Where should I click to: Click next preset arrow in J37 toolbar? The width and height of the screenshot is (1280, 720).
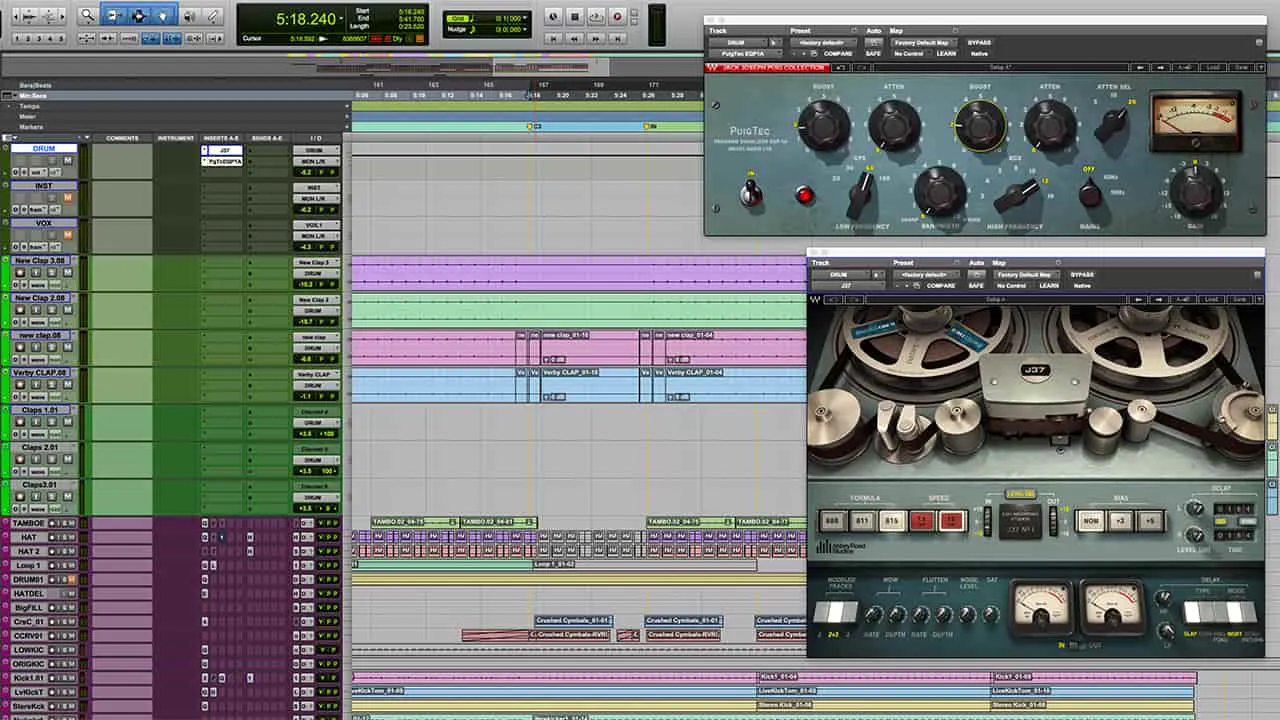coord(1158,299)
